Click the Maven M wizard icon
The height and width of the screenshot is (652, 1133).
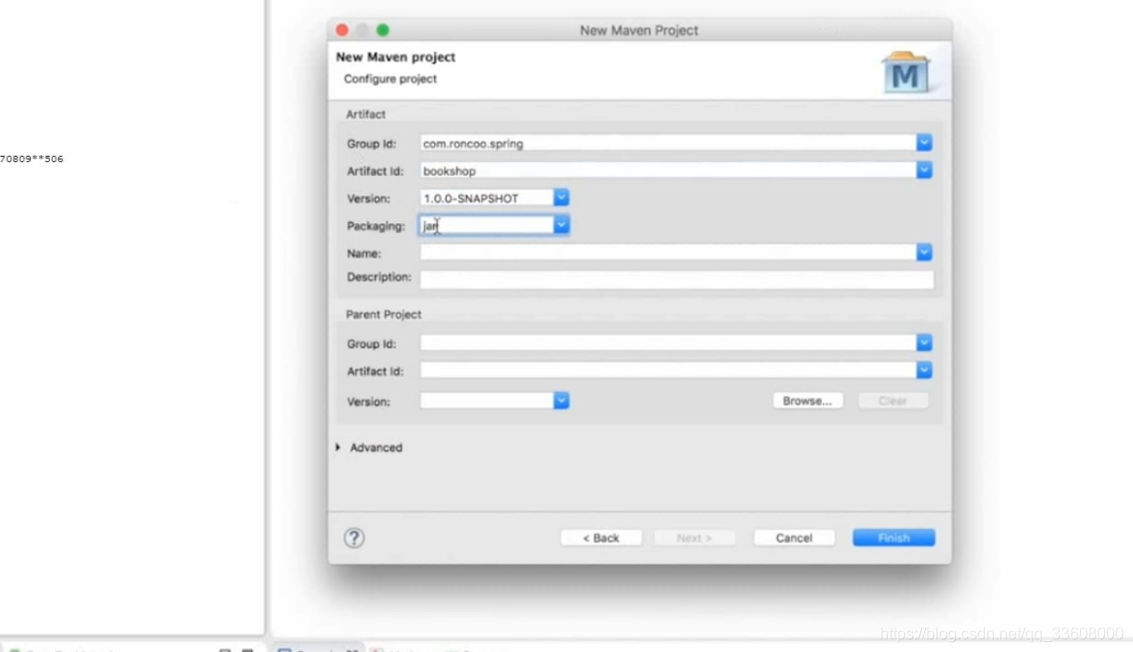[x=906, y=72]
